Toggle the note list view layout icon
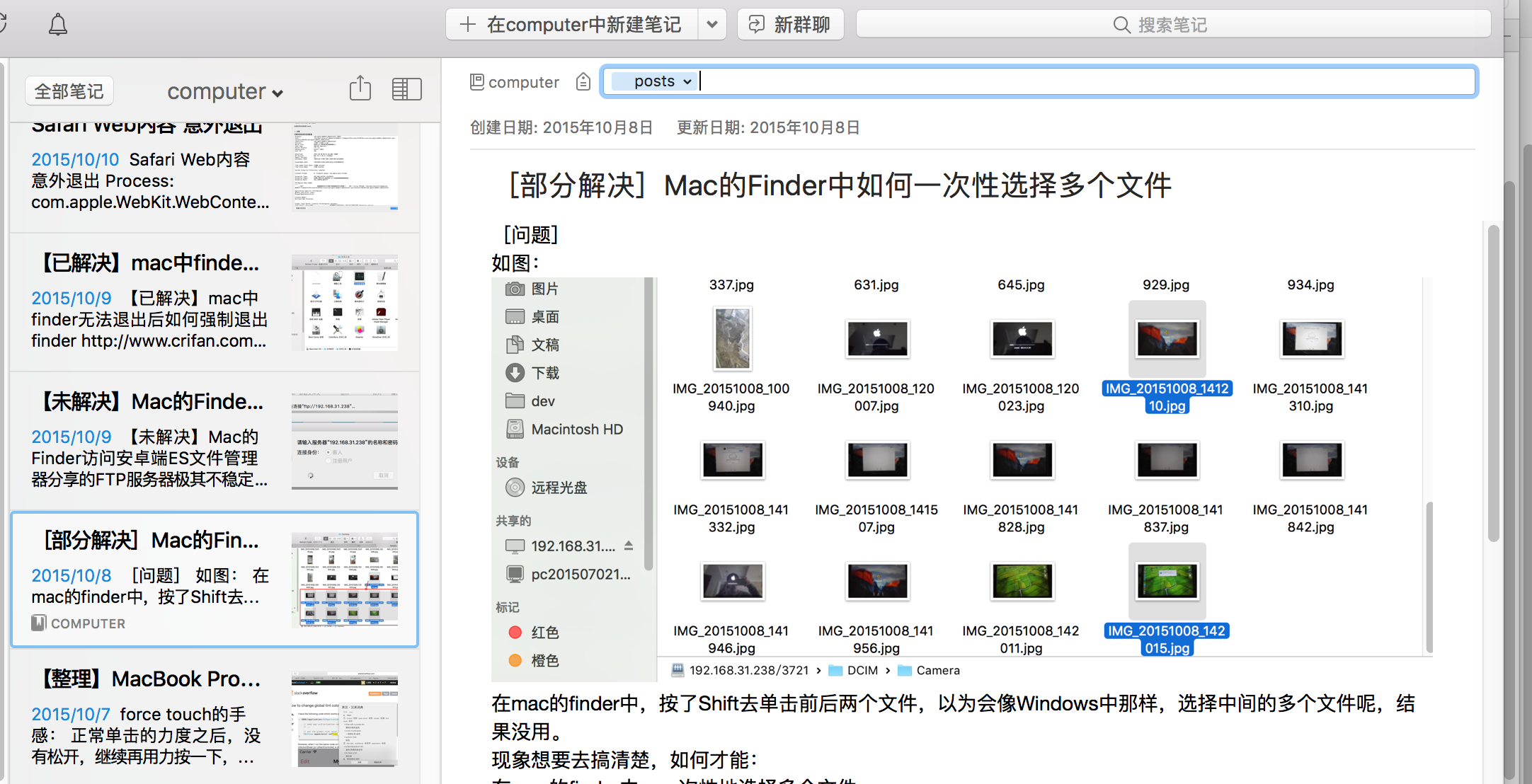Image resolution: width=1532 pixels, height=784 pixels. click(406, 89)
